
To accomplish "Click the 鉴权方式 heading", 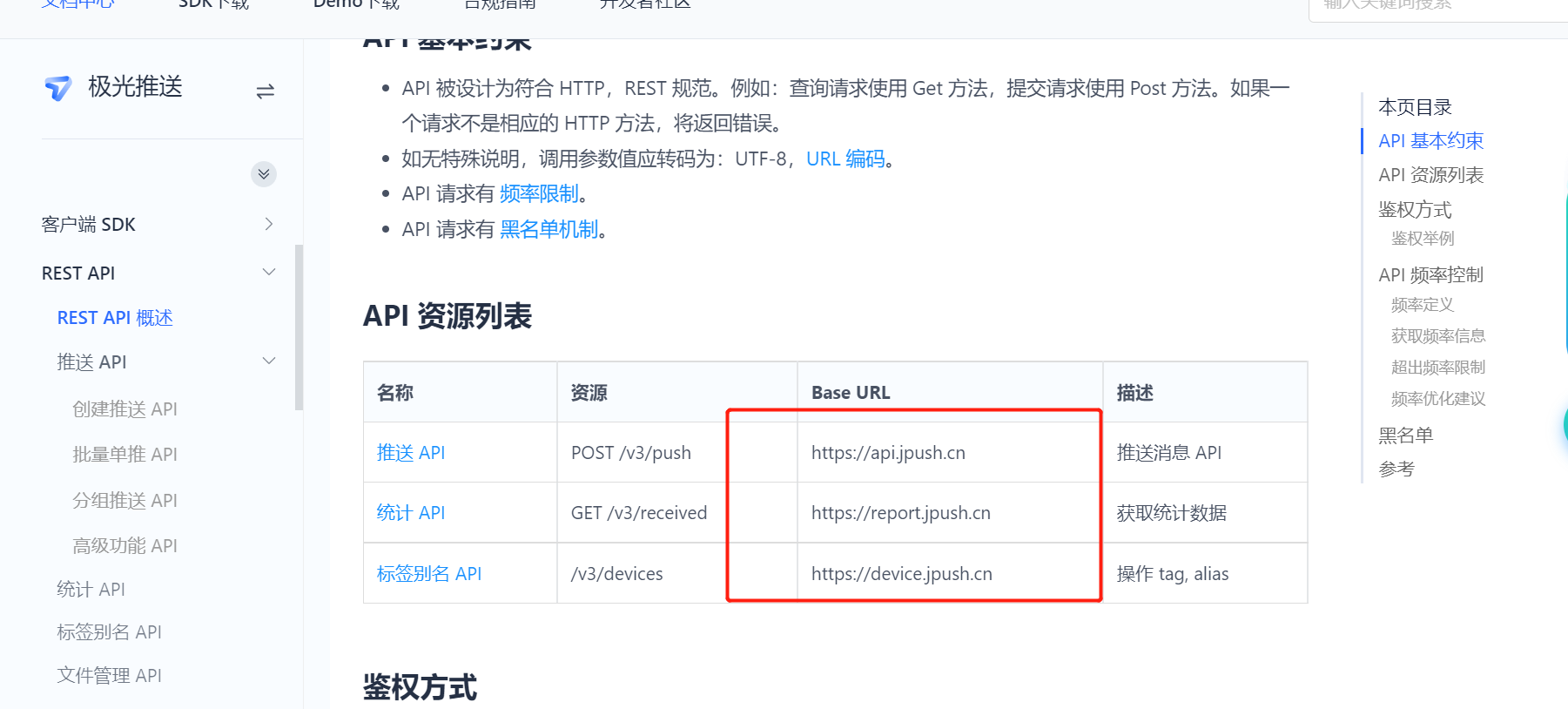I will 420,687.
